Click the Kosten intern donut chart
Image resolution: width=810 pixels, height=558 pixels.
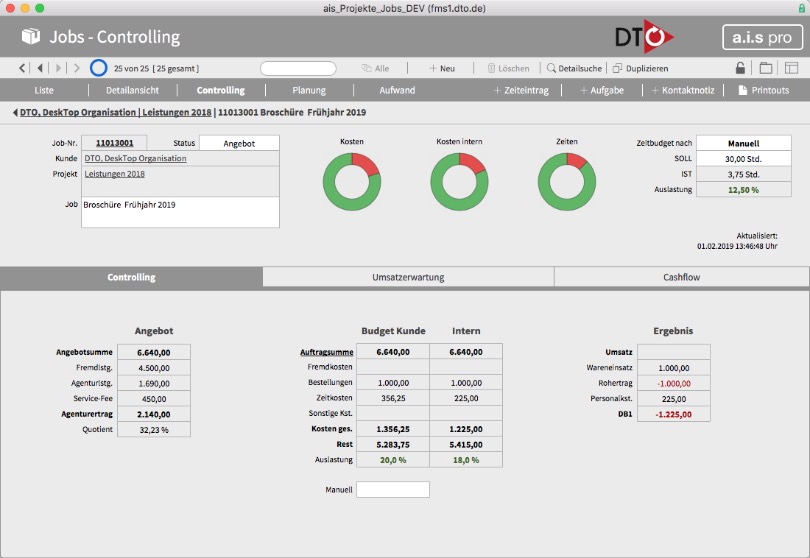(459, 182)
